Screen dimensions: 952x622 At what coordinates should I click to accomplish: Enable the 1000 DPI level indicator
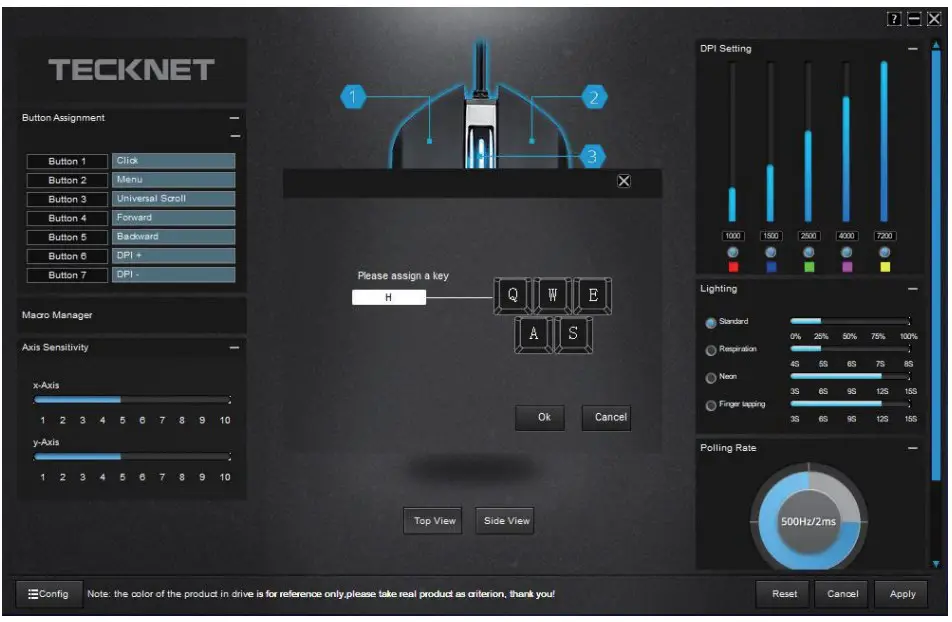coord(733,251)
